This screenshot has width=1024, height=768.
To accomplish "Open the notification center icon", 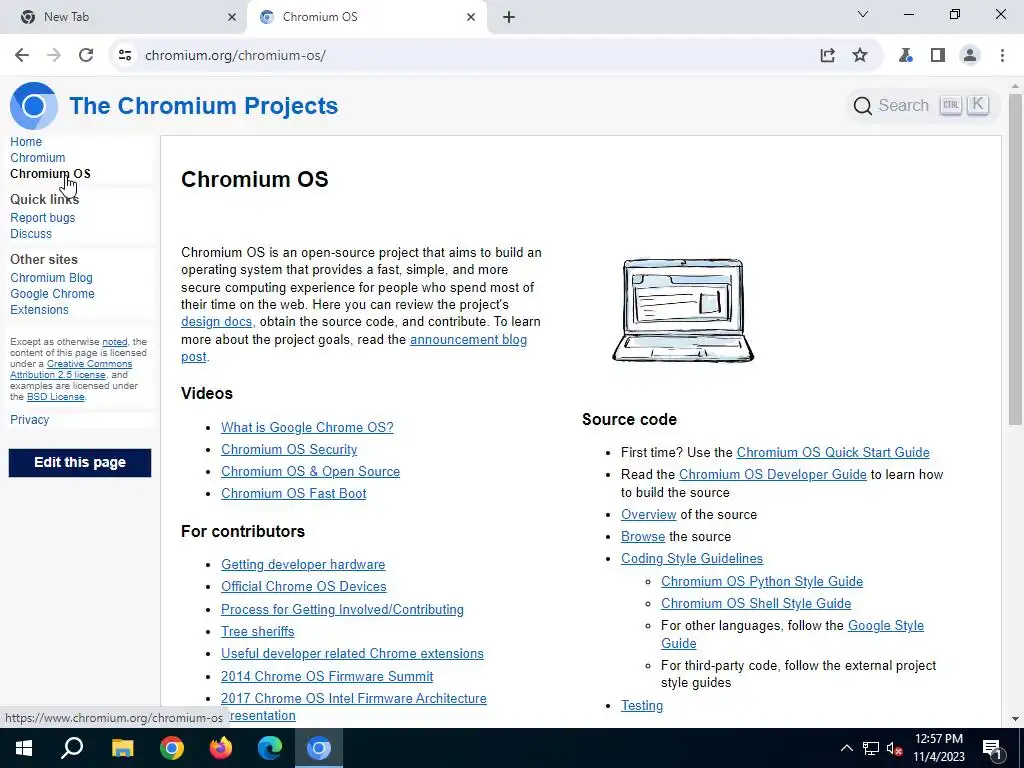I will (x=992, y=748).
